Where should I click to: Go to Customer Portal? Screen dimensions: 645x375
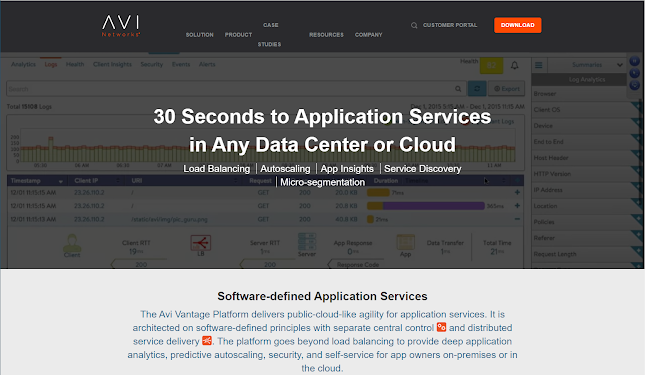[450, 25]
